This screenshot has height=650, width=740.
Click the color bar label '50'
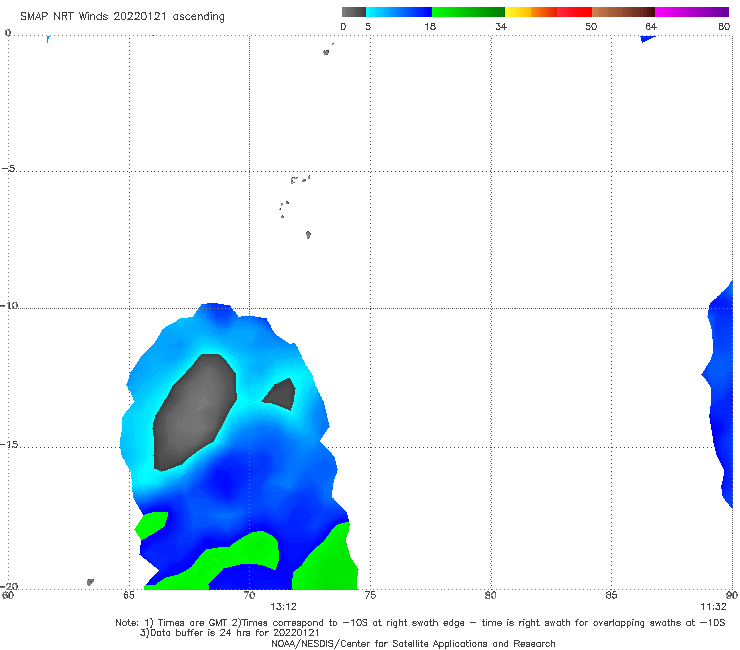591,26
